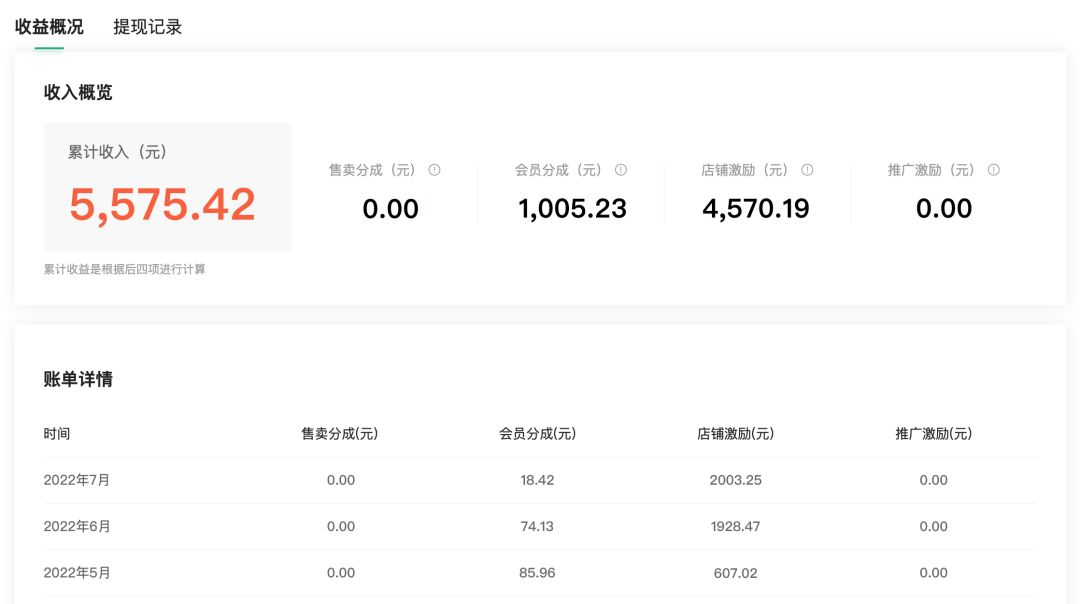
Task: Switch to the 提现记录 tab
Action: click(148, 27)
